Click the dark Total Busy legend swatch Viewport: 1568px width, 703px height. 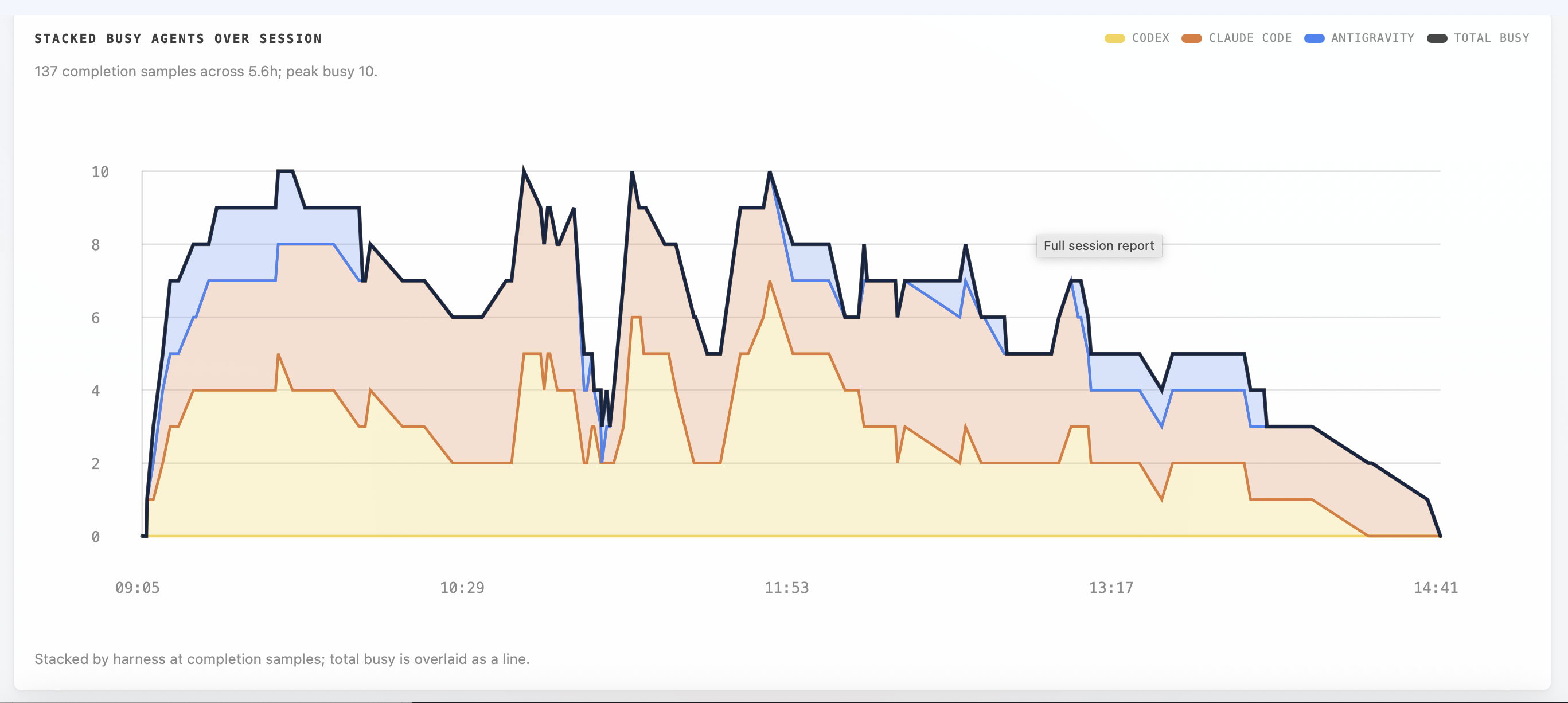[1437, 38]
